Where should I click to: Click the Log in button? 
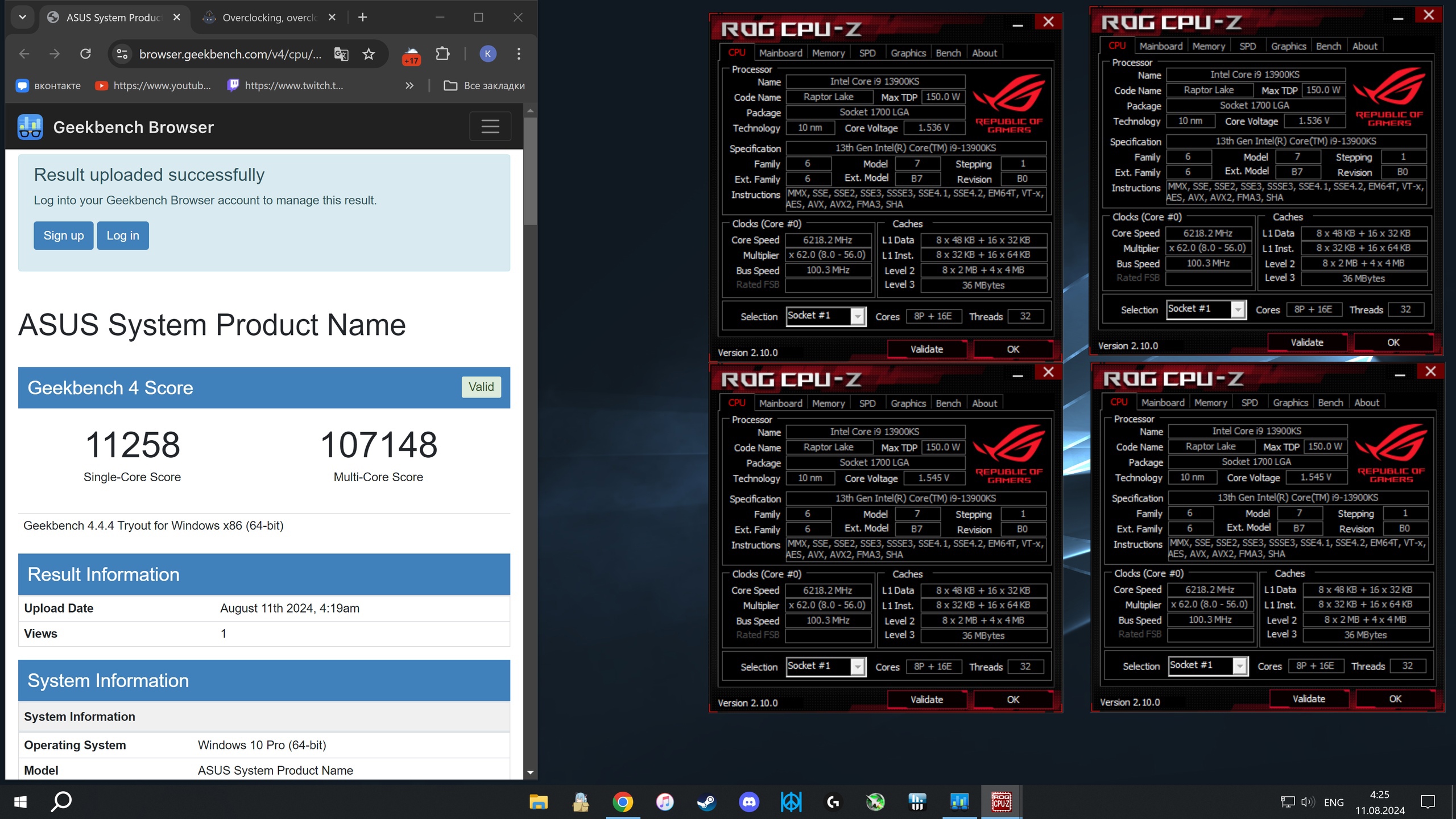[123, 235]
